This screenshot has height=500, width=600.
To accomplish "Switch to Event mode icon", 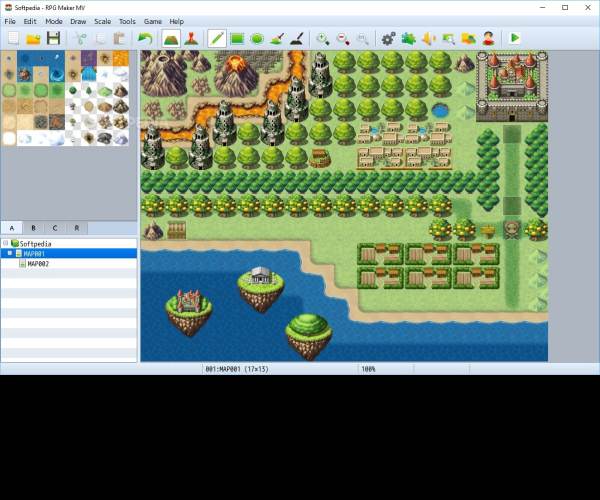I will pos(191,38).
